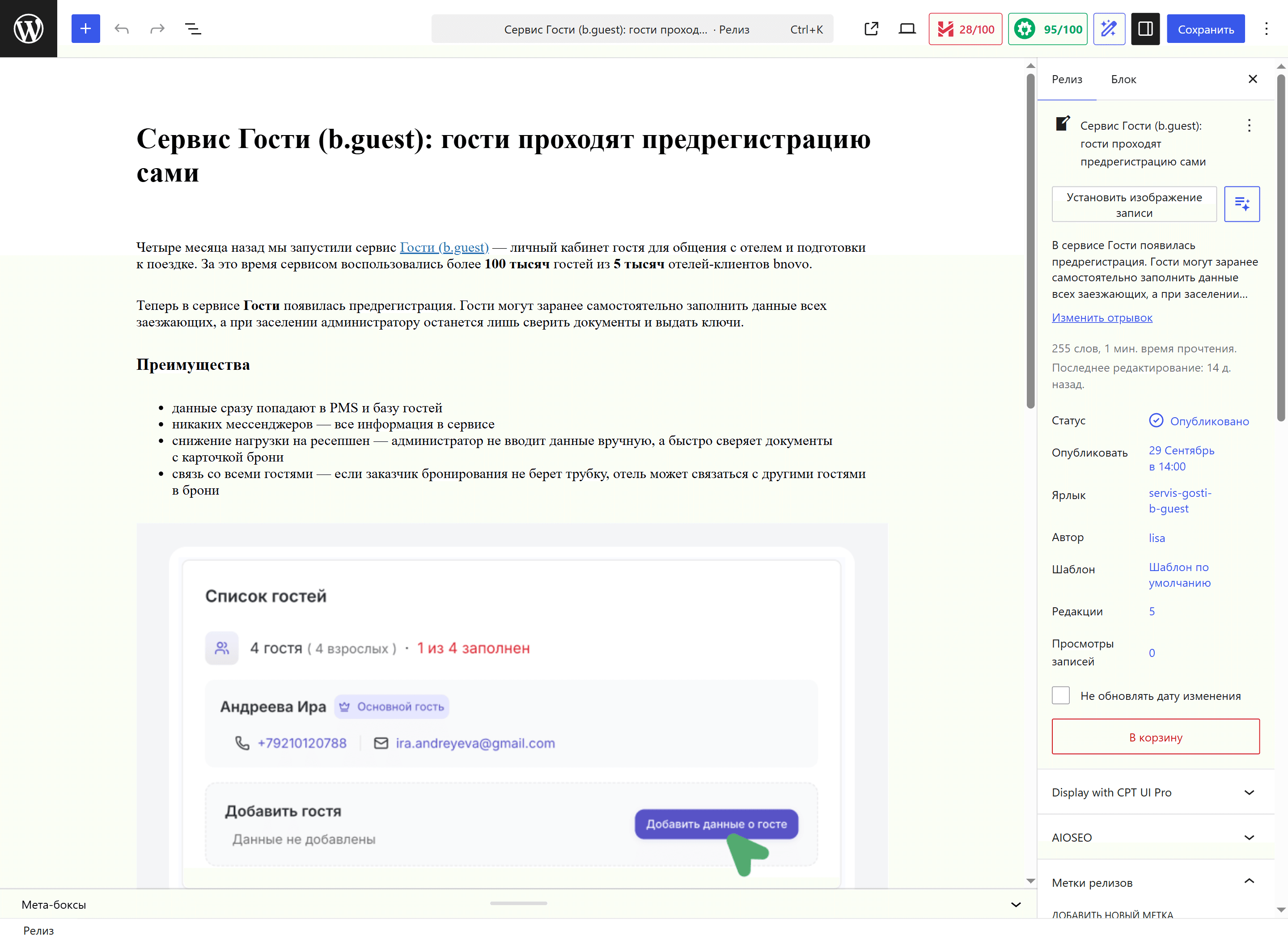
Task: Change the author lisa
Action: pyautogui.click(x=1157, y=538)
